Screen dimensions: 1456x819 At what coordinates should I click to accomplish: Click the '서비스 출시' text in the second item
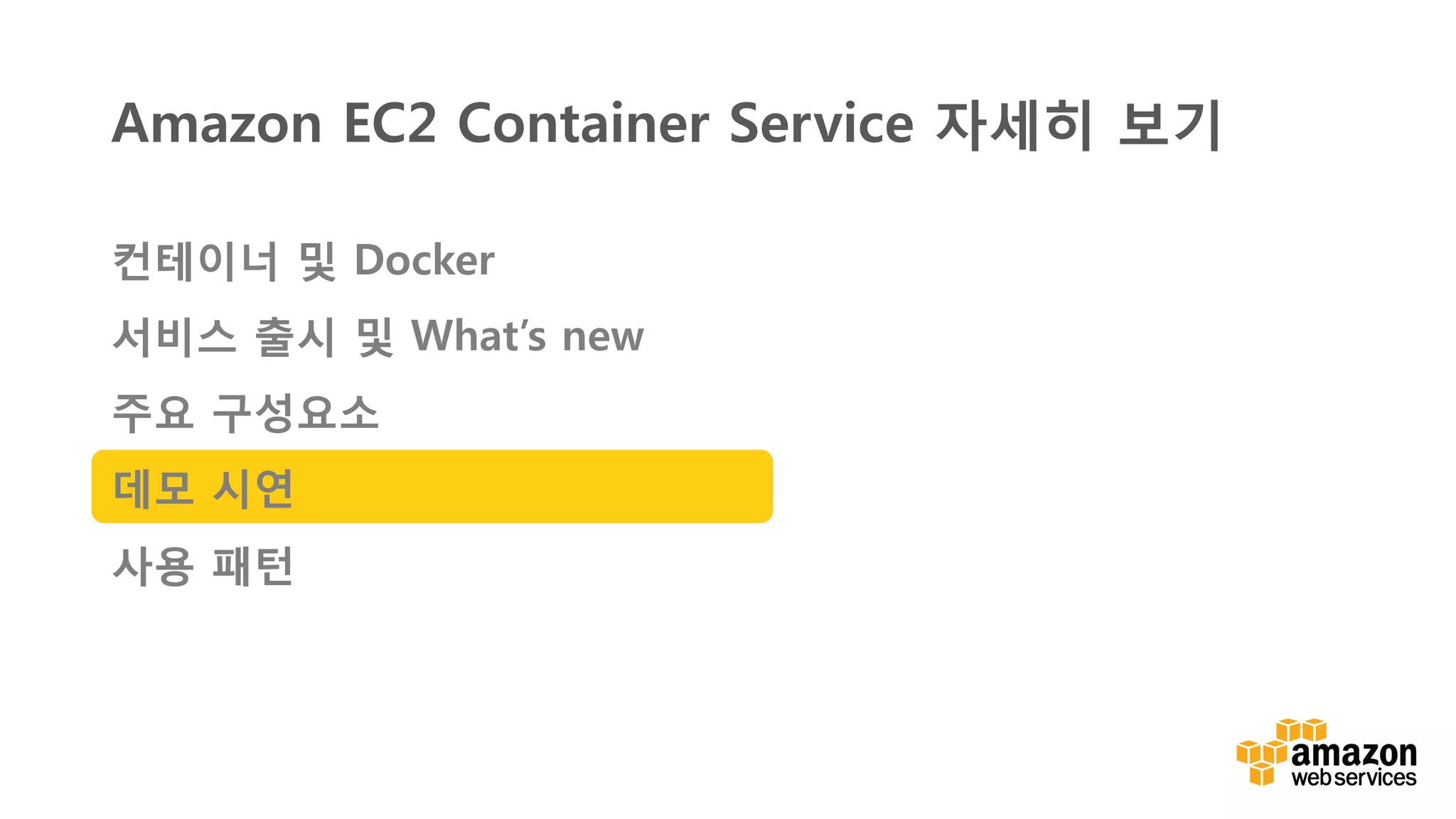coord(224,336)
